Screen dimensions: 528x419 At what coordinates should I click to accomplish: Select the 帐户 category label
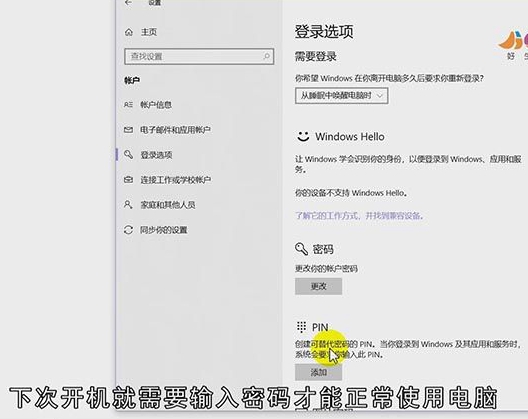tap(132, 80)
